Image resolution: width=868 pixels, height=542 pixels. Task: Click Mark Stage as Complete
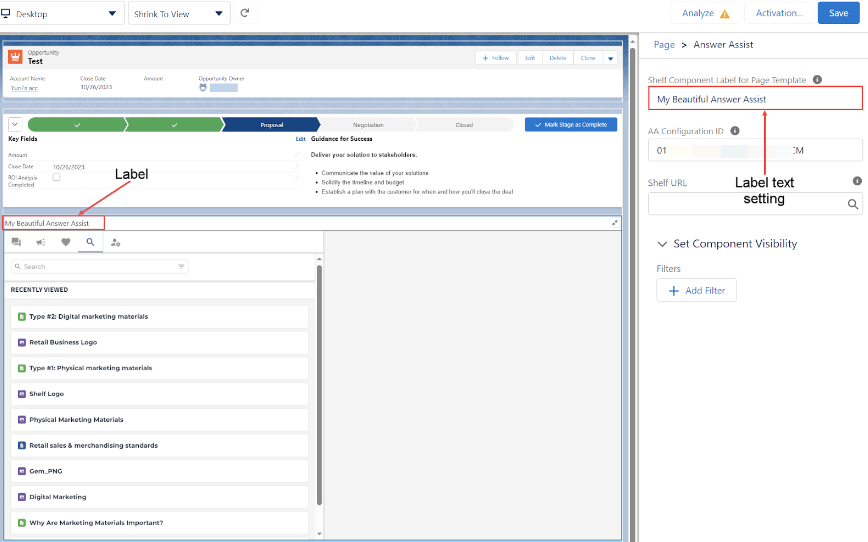(571, 125)
